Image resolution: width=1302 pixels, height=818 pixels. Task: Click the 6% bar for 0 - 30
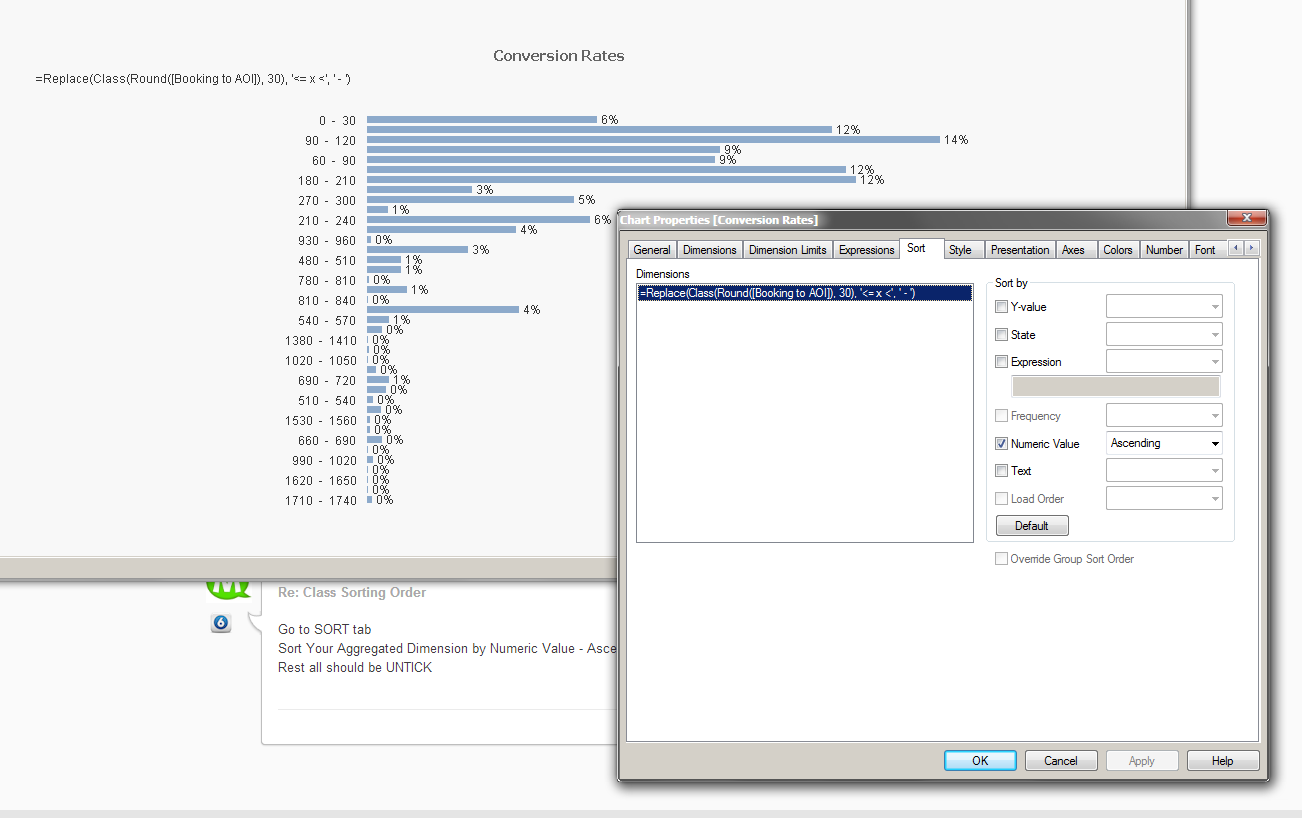pyautogui.click(x=482, y=119)
